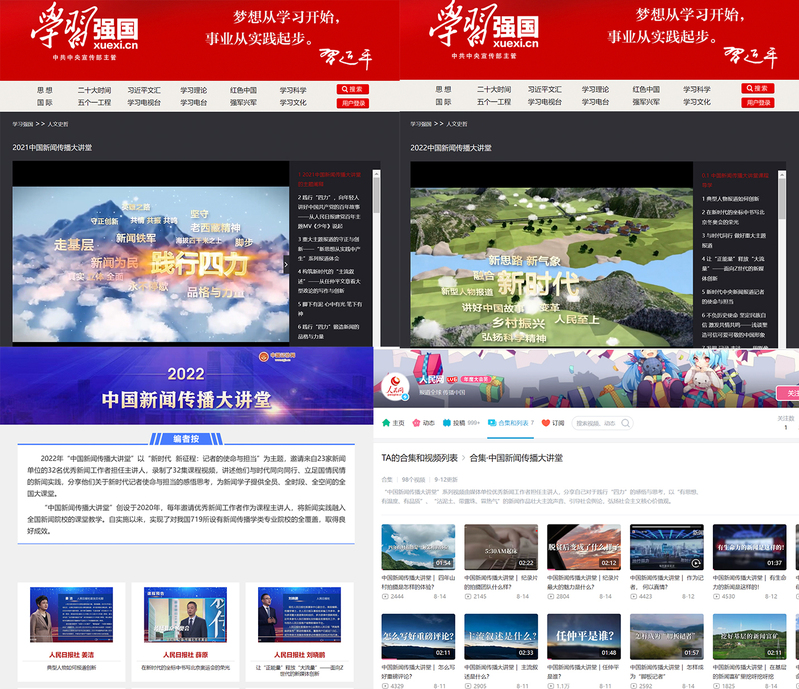Click the 人民网 round avatar logo

pyautogui.click(x=395, y=387)
